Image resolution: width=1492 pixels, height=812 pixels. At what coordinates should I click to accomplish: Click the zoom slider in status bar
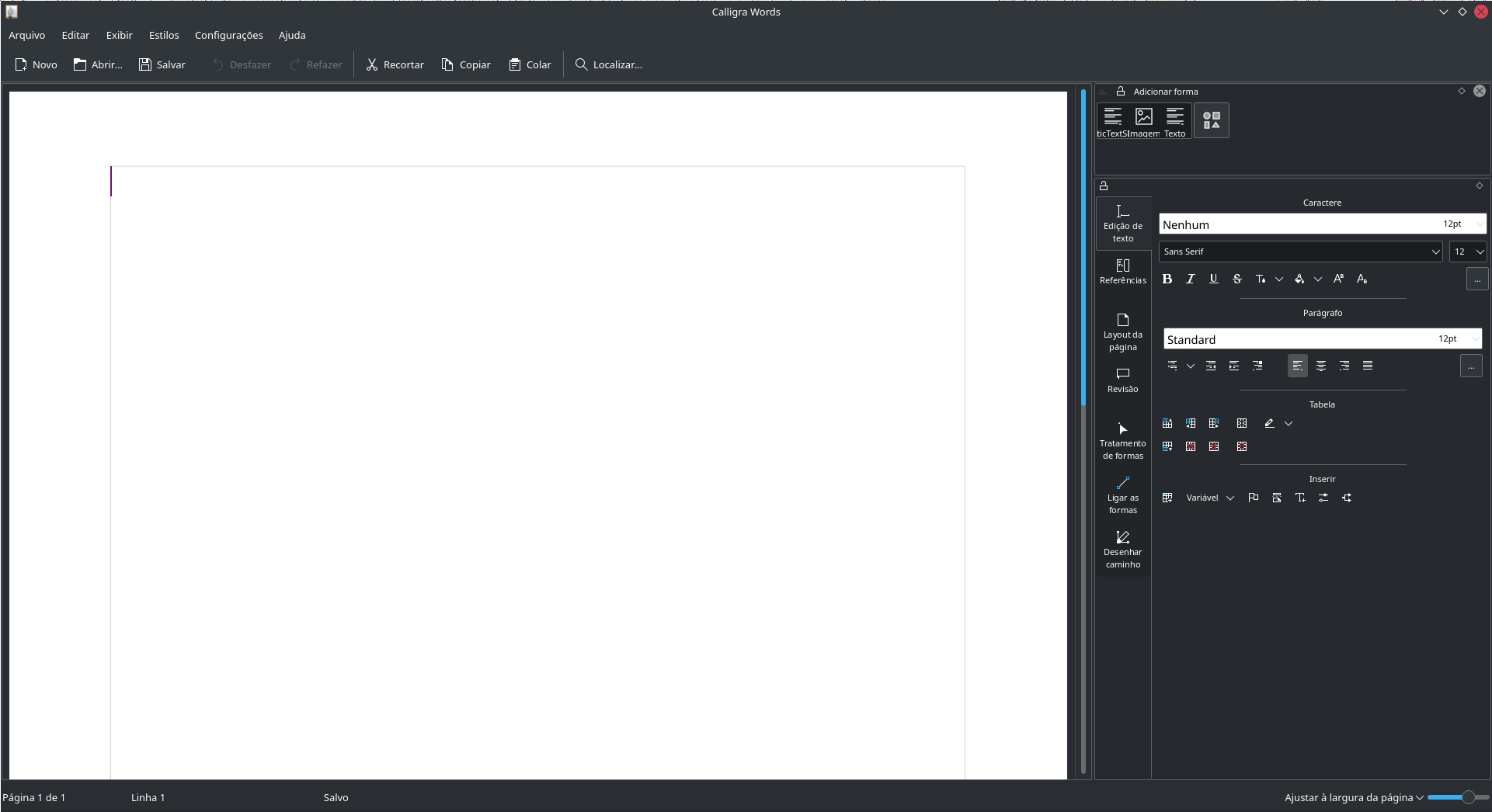(1457, 797)
